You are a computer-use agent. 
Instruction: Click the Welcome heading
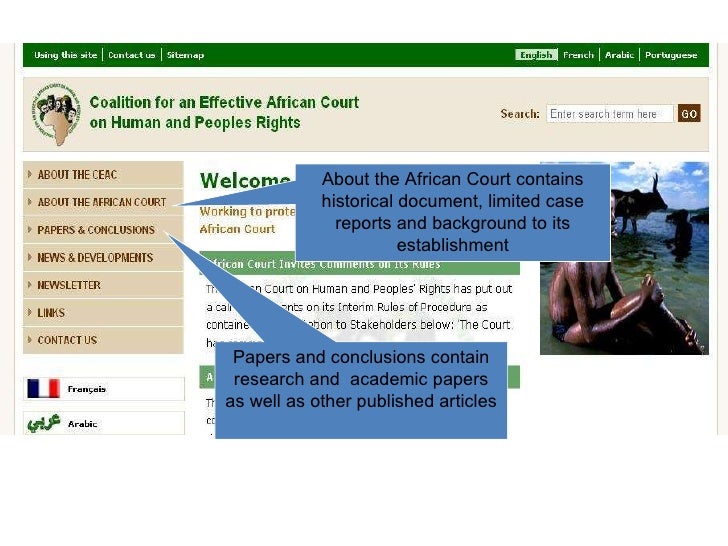246,181
